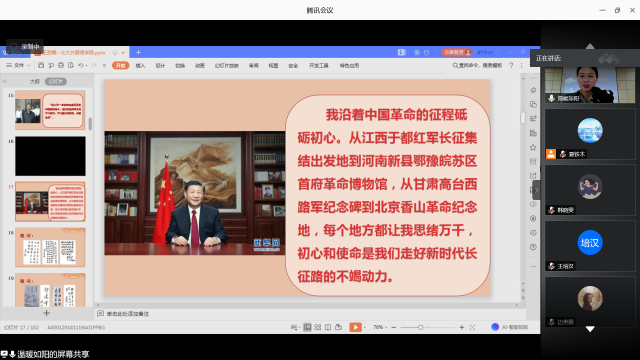640x360 pixels.
Task: Toggle the 幻灯片 thumbnails pill
Action: click(56, 82)
